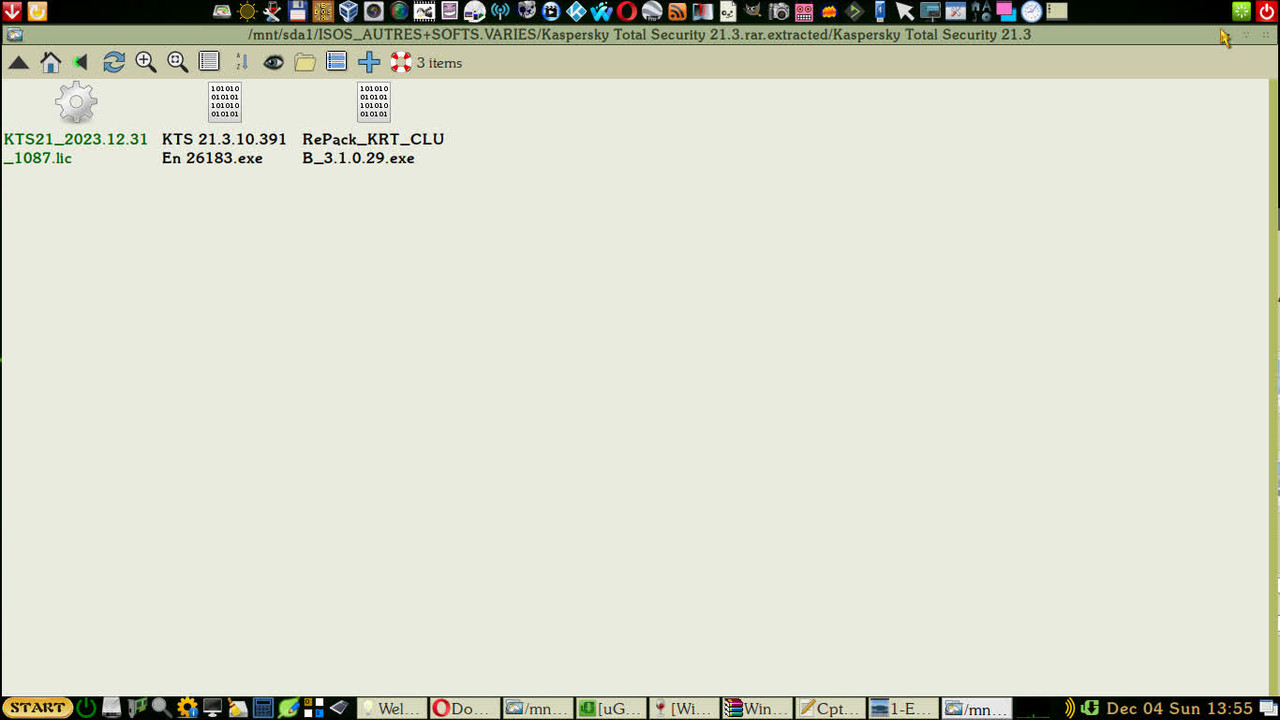The image size is (1280, 720).
Task: Show desktop via bottom-right corner icon
Action: tap(1269, 708)
